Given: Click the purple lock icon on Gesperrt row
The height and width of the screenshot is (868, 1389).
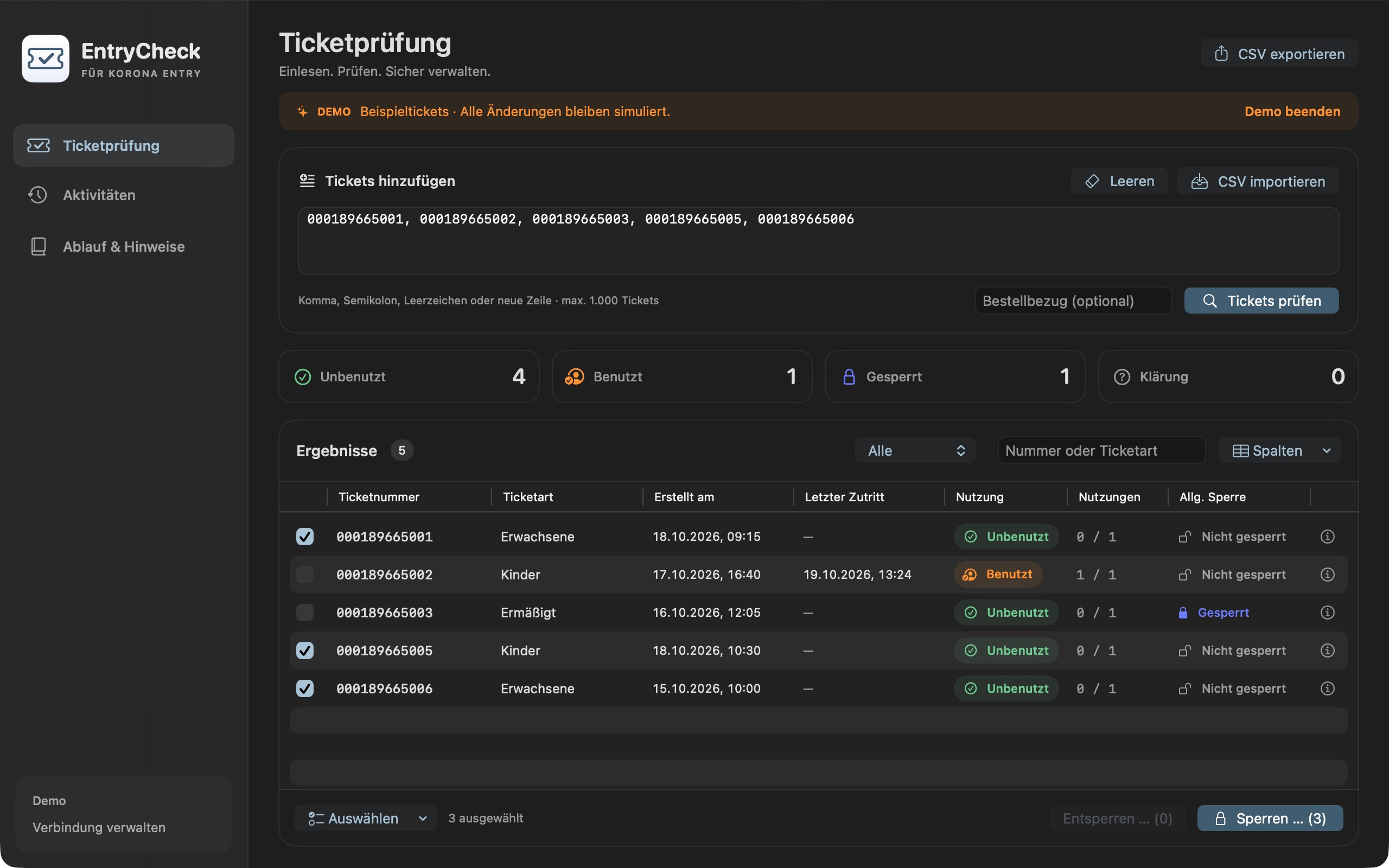Looking at the screenshot, I should [1183, 612].
